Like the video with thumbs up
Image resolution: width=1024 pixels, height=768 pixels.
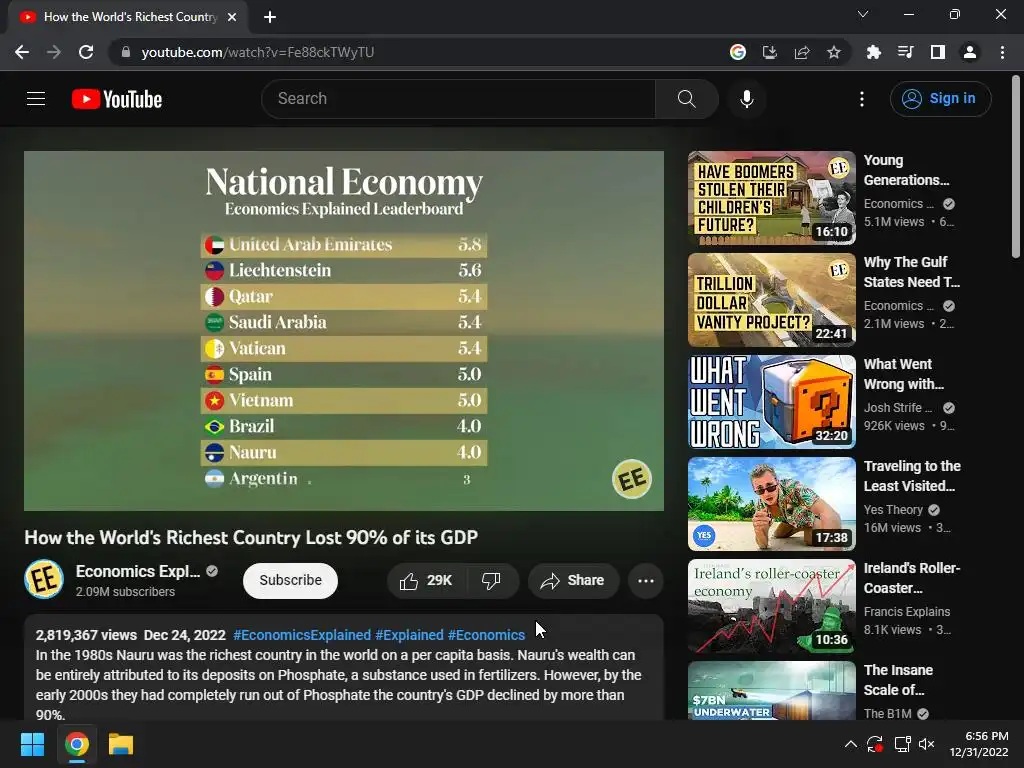click(426, 581)
